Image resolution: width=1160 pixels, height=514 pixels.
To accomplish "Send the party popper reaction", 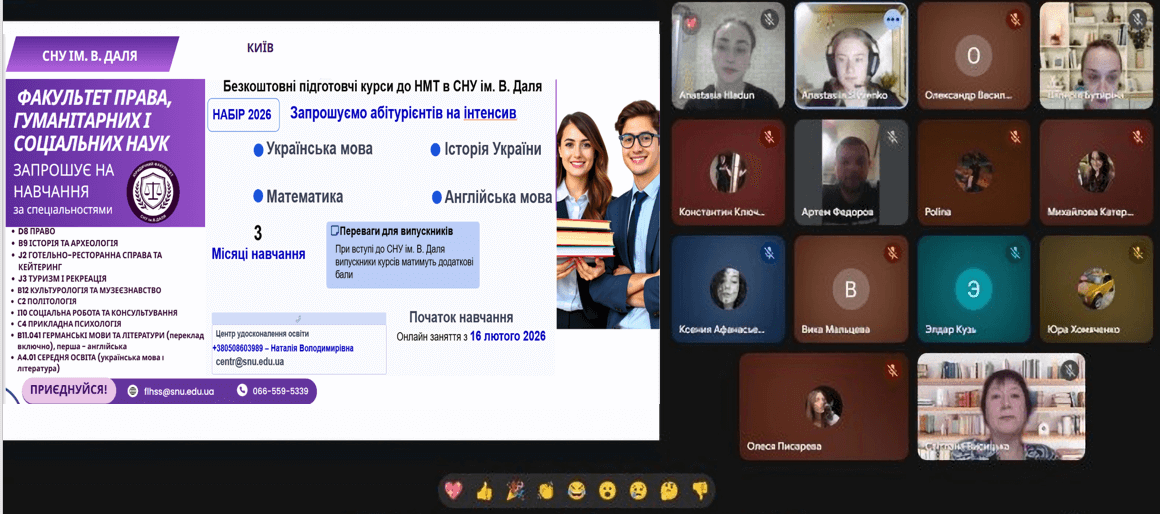I will [x=515, y=490].
